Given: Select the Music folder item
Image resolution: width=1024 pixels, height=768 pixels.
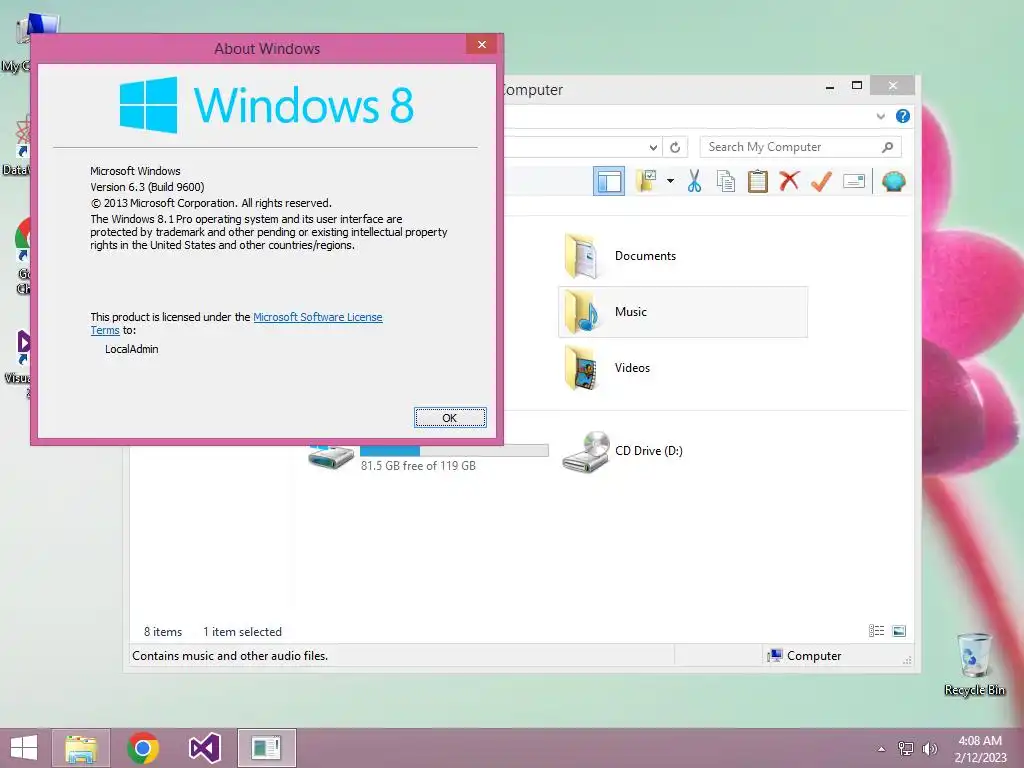Looking at the screenshot, I should 682,312.
